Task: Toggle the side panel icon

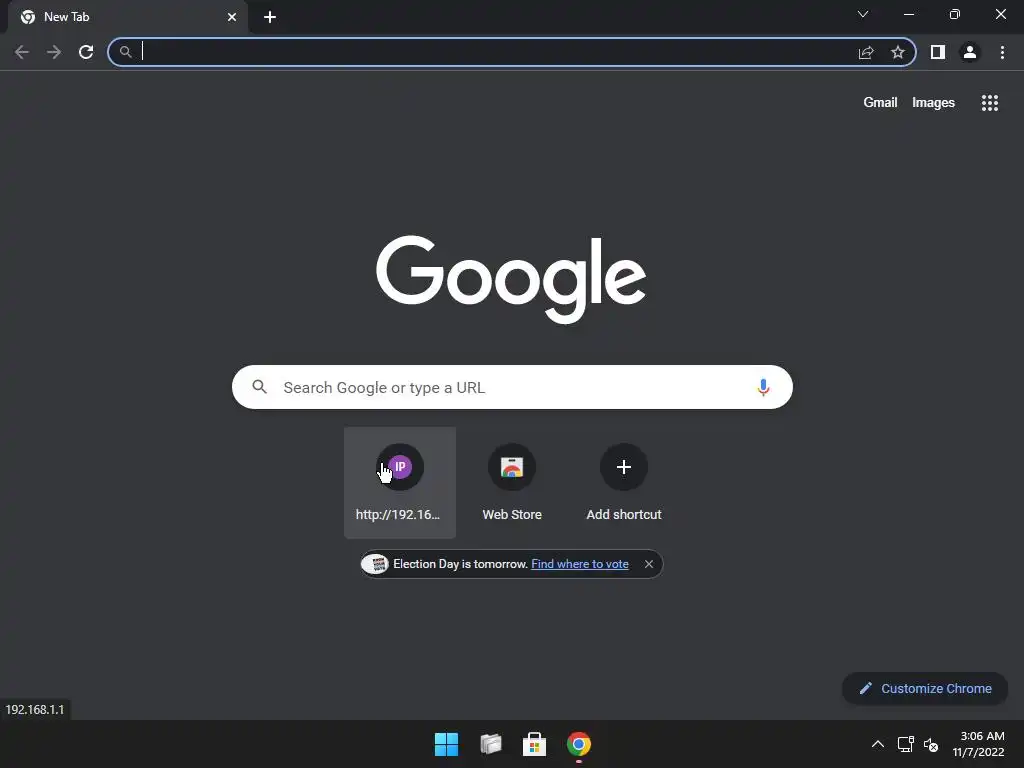Action: pos(938,52)
